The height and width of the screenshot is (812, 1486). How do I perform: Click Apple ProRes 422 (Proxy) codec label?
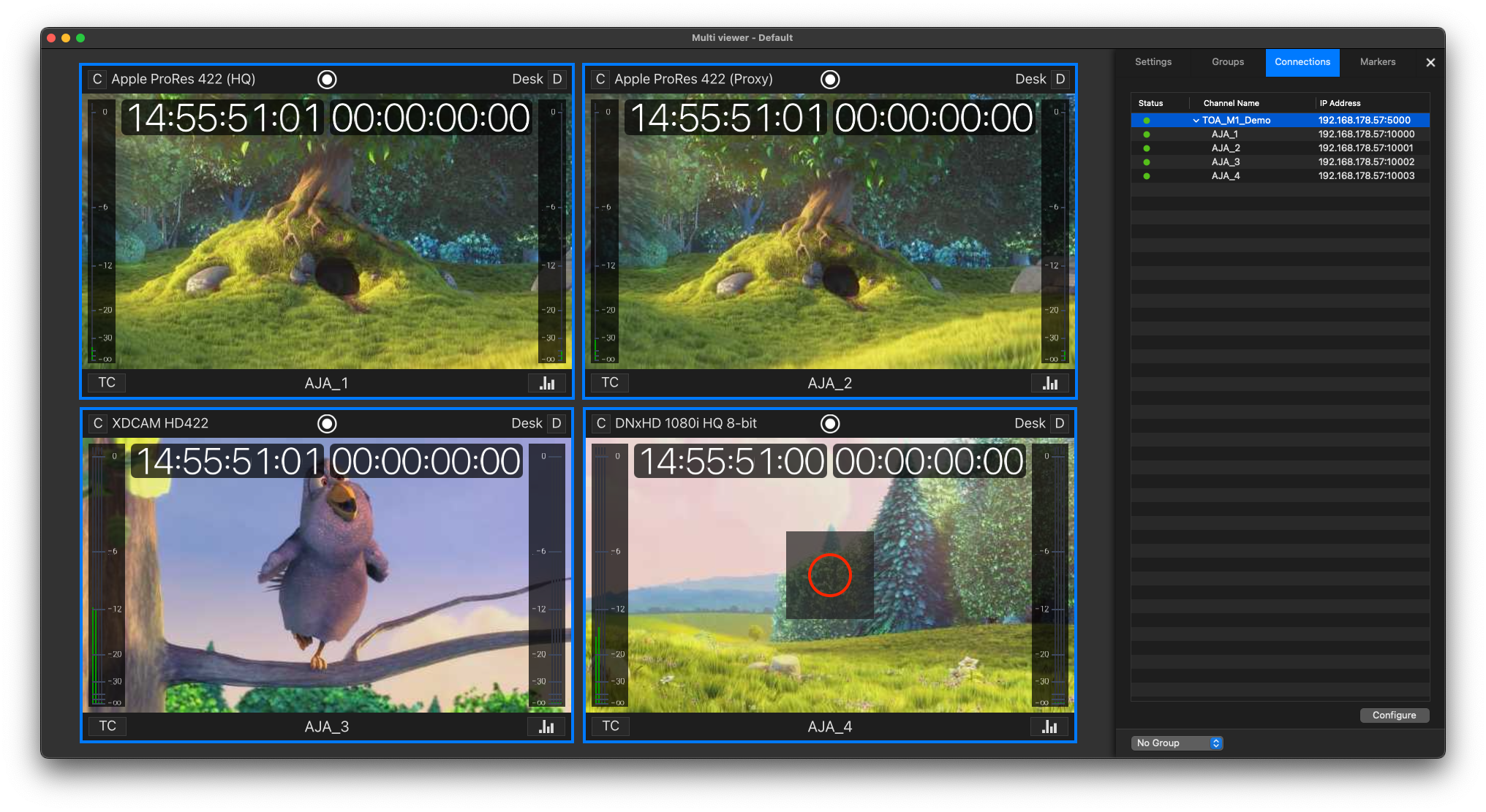(x=693, y=79)
